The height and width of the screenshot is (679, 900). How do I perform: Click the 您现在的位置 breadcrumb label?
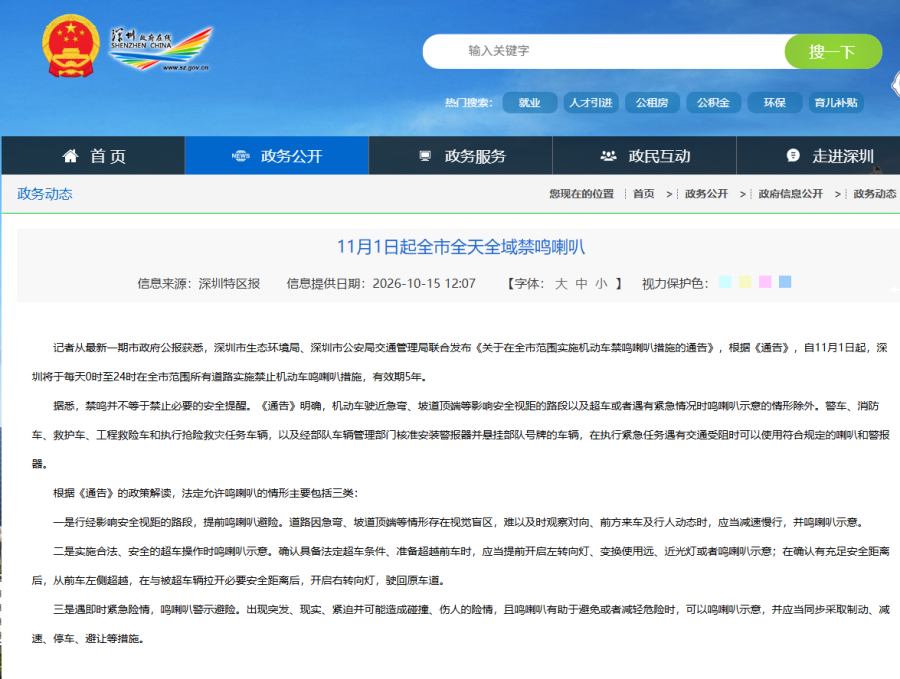(581, 194)
